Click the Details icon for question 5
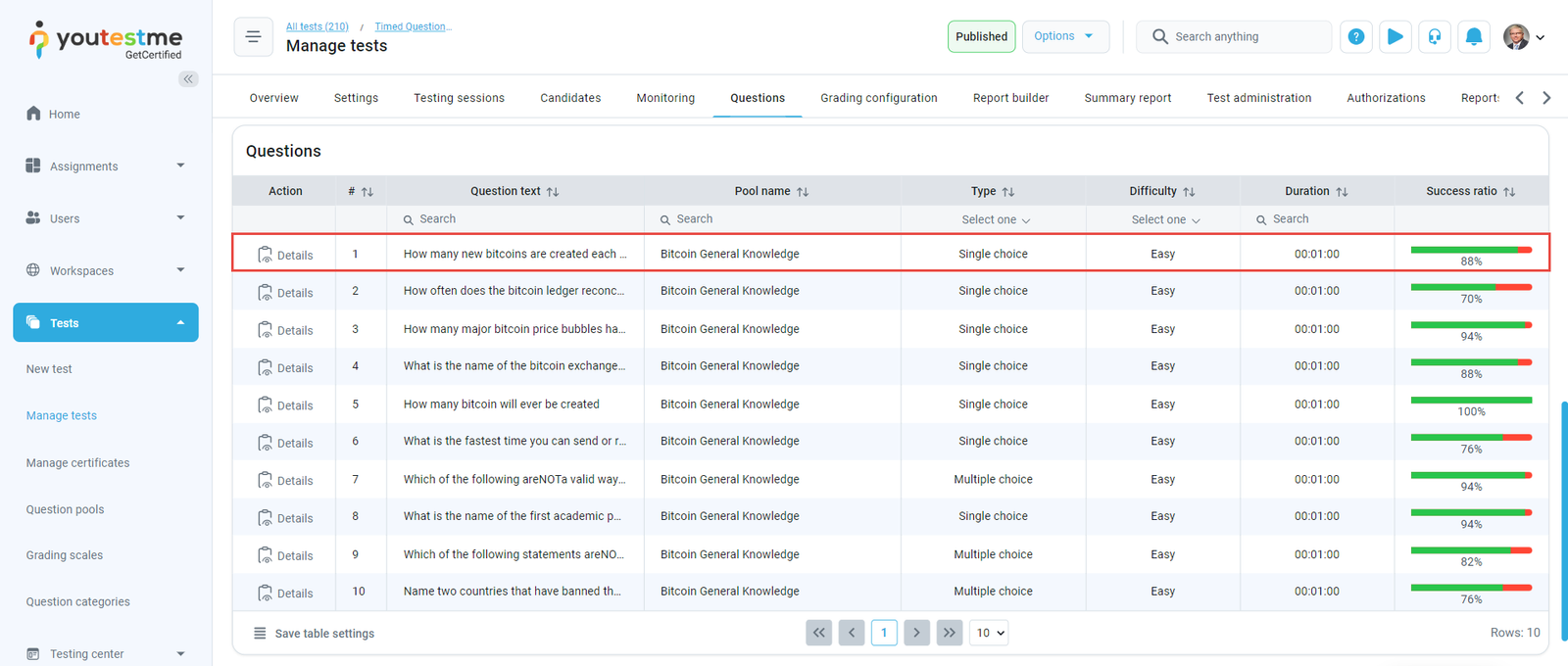 click(266, 404)
